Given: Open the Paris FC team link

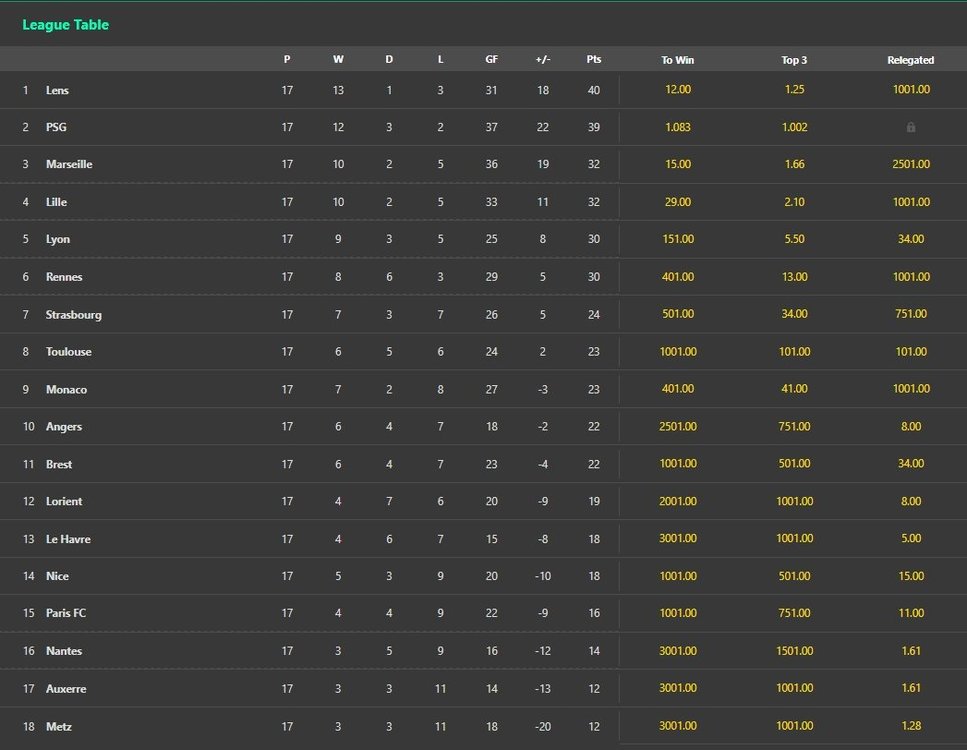Looking at the screenshot, I should point(66,613).
